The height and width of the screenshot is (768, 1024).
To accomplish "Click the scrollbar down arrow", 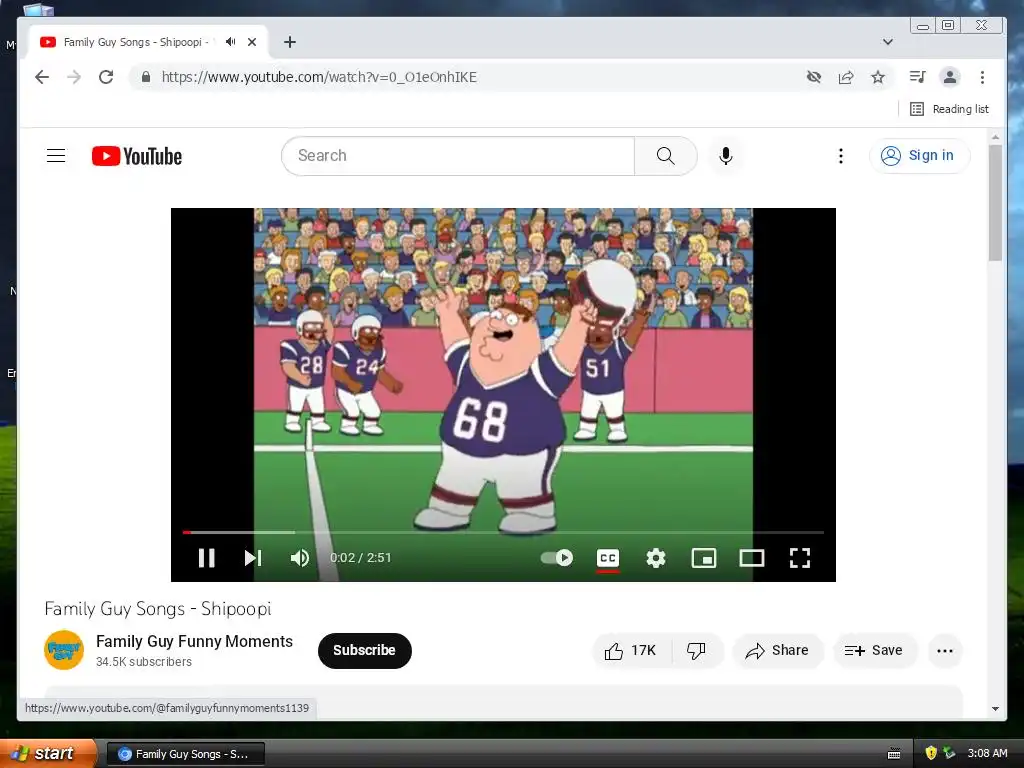I will coord(995,709).
